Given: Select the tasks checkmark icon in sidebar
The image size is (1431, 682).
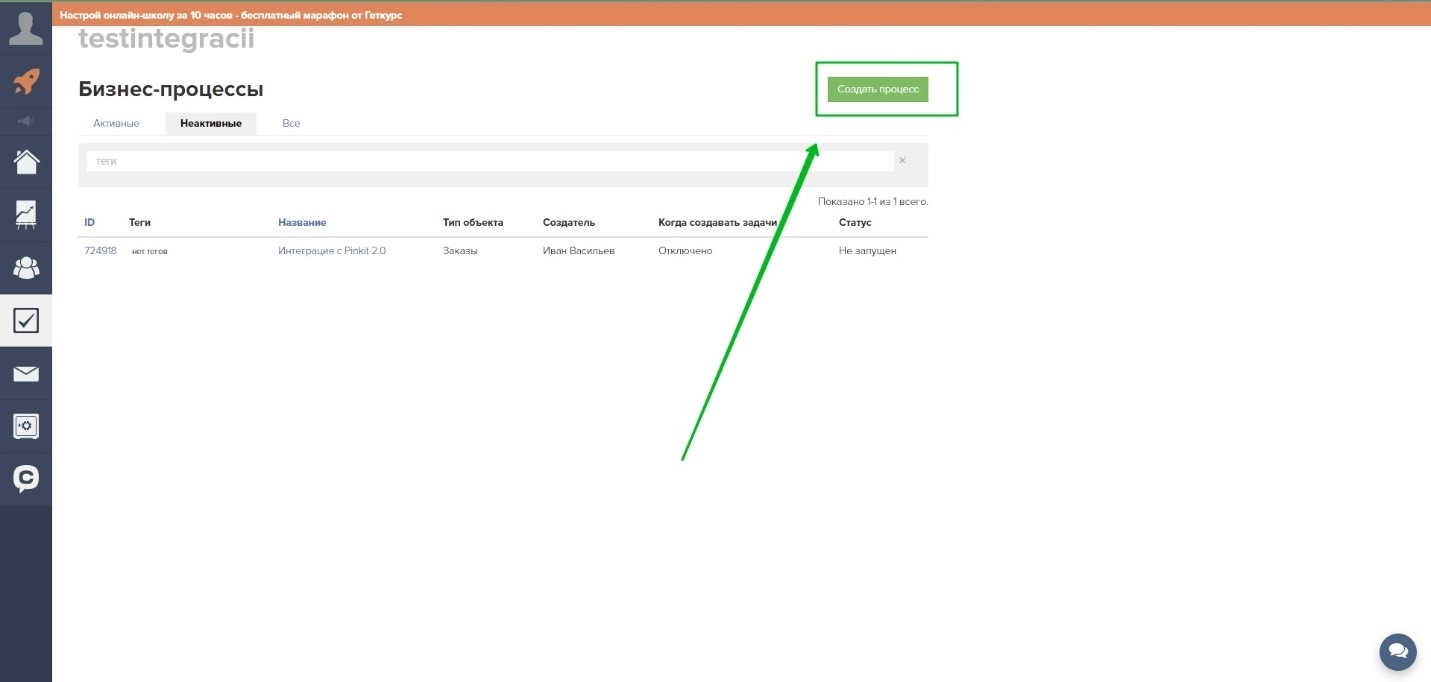Looking at the screenshot, I should point(26,320).
